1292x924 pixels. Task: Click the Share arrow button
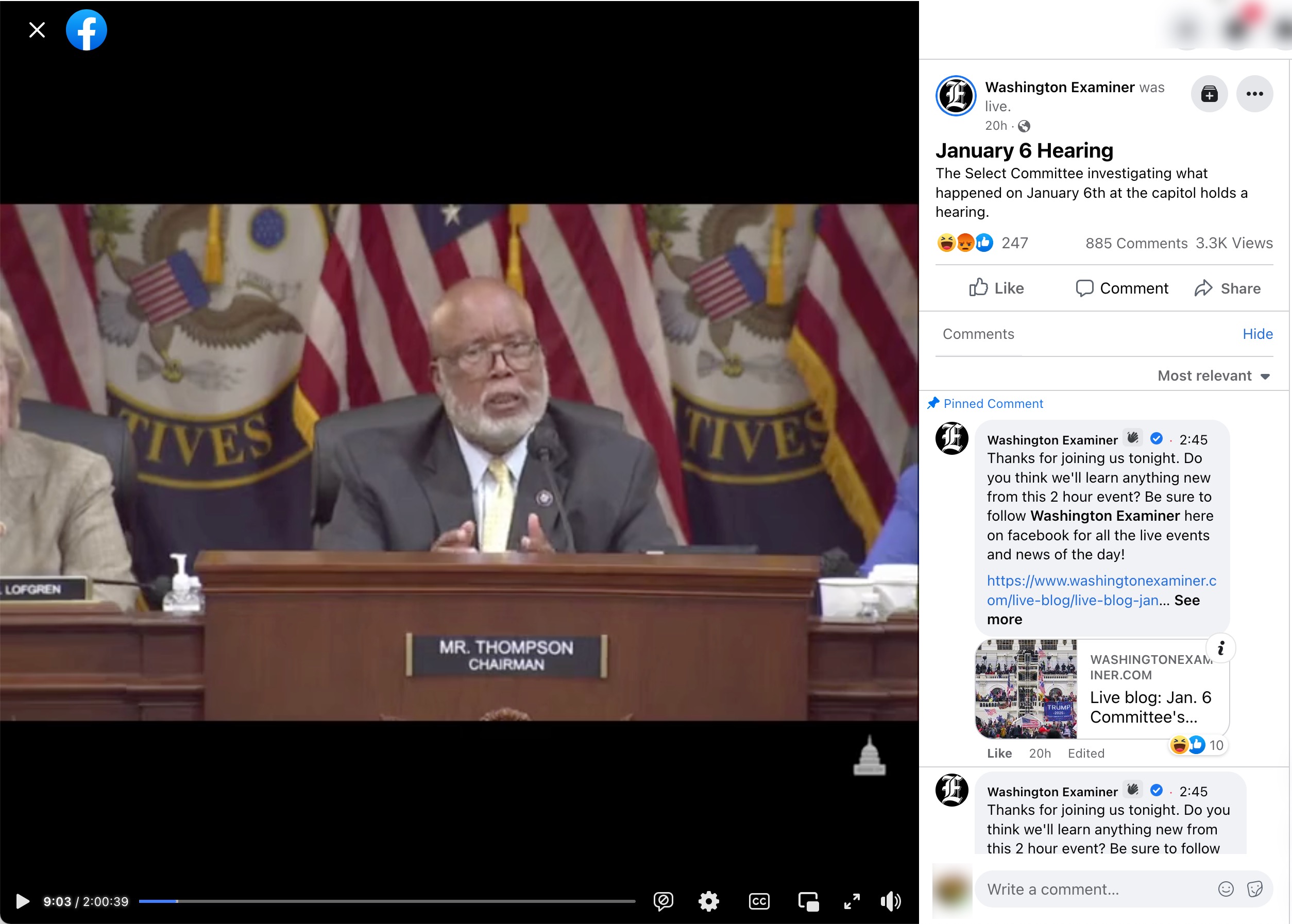tap(1227, 288)
